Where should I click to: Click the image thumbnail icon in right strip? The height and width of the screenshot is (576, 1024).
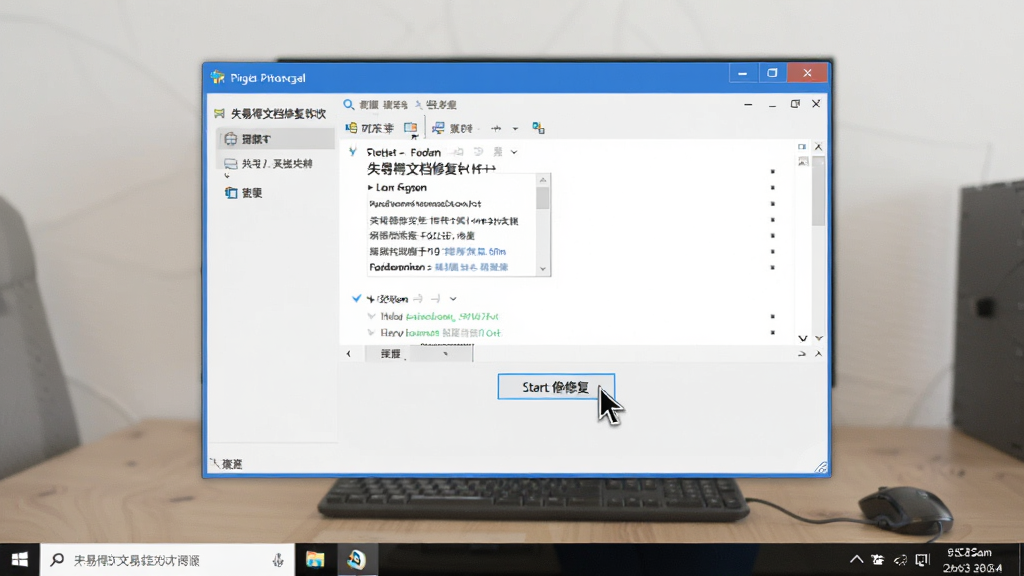(x=803, y=161)
